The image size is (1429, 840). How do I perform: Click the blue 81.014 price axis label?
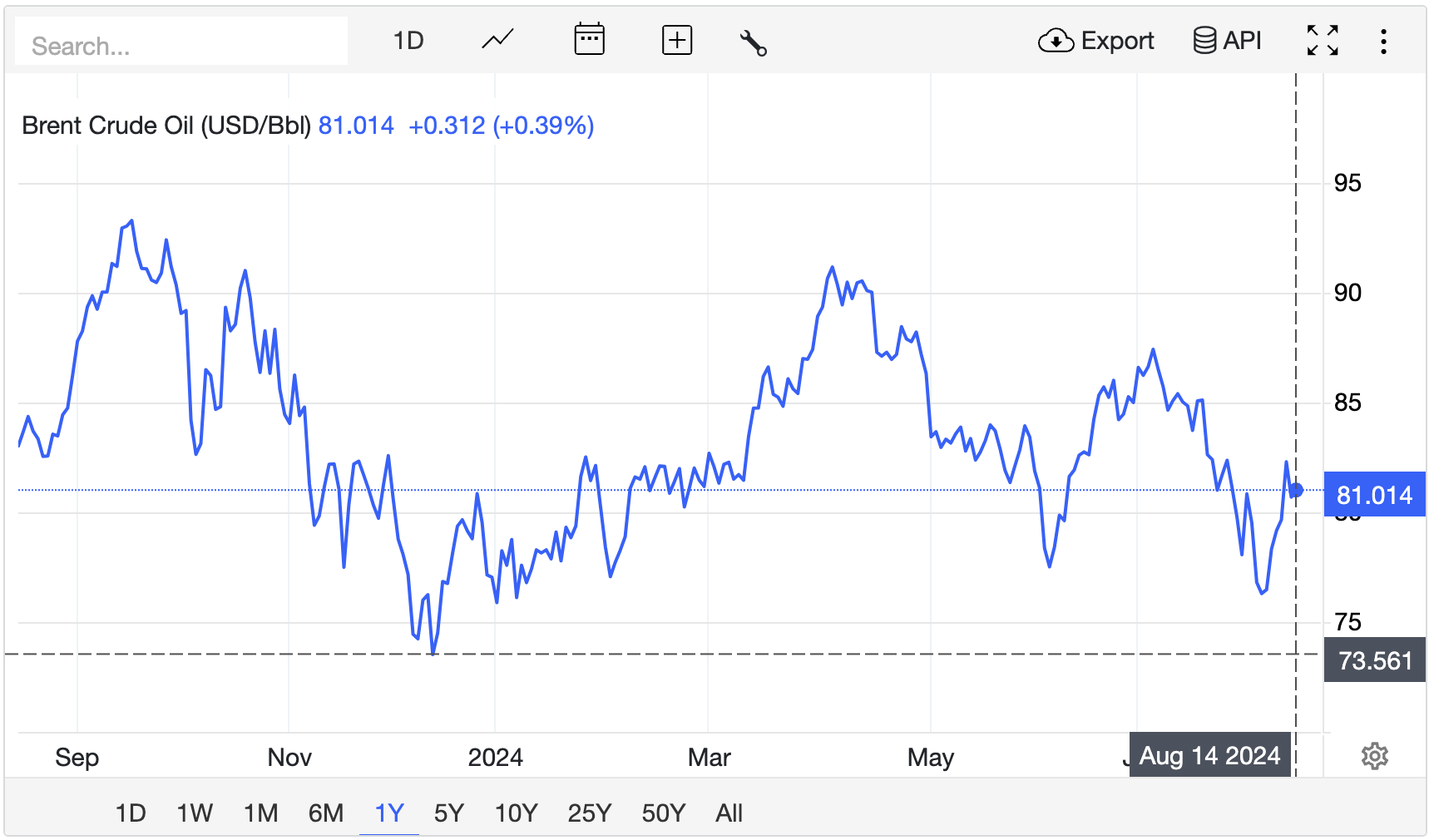[x=1374, y=495]
